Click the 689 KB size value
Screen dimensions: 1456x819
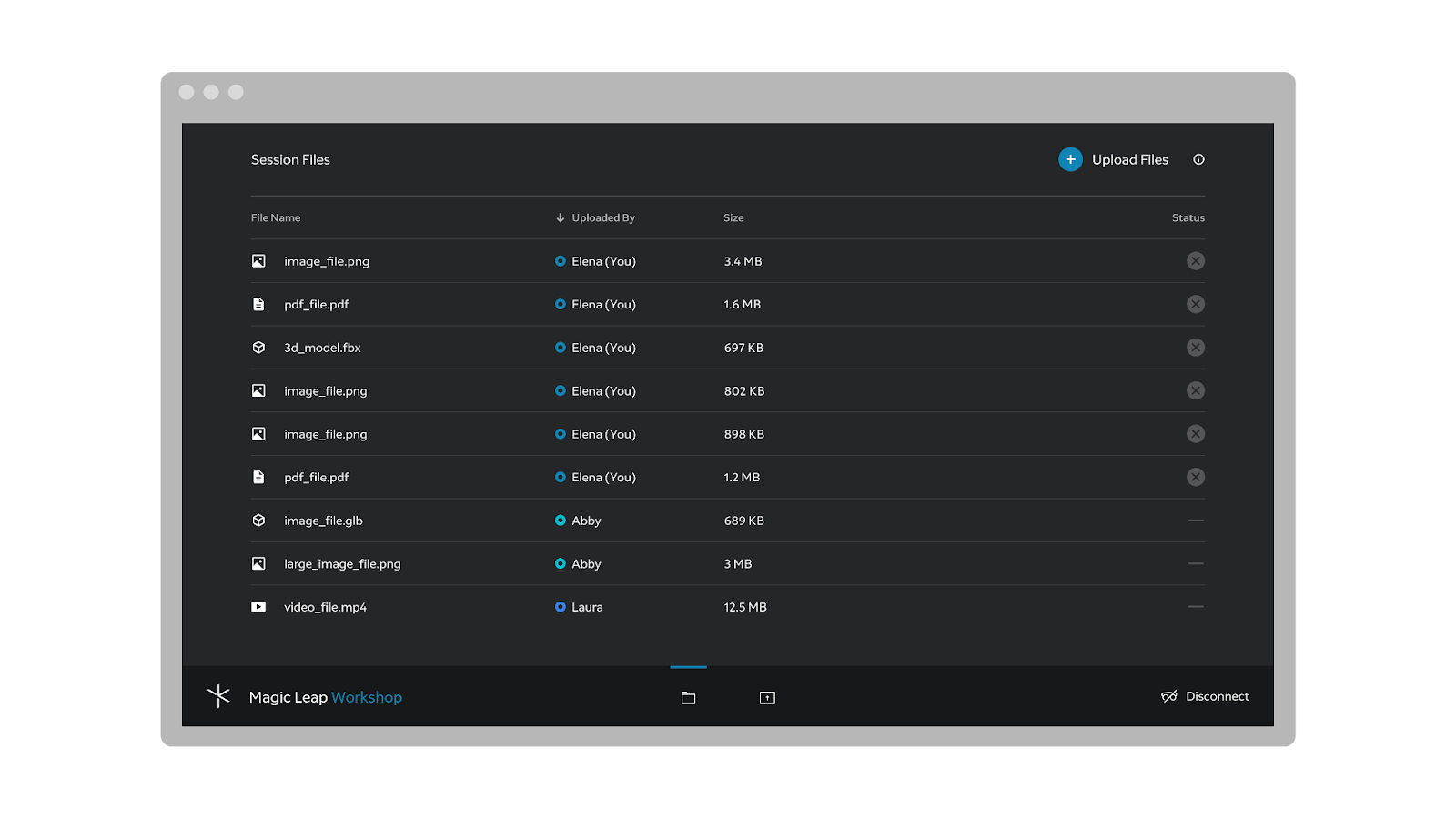(743, 521)
